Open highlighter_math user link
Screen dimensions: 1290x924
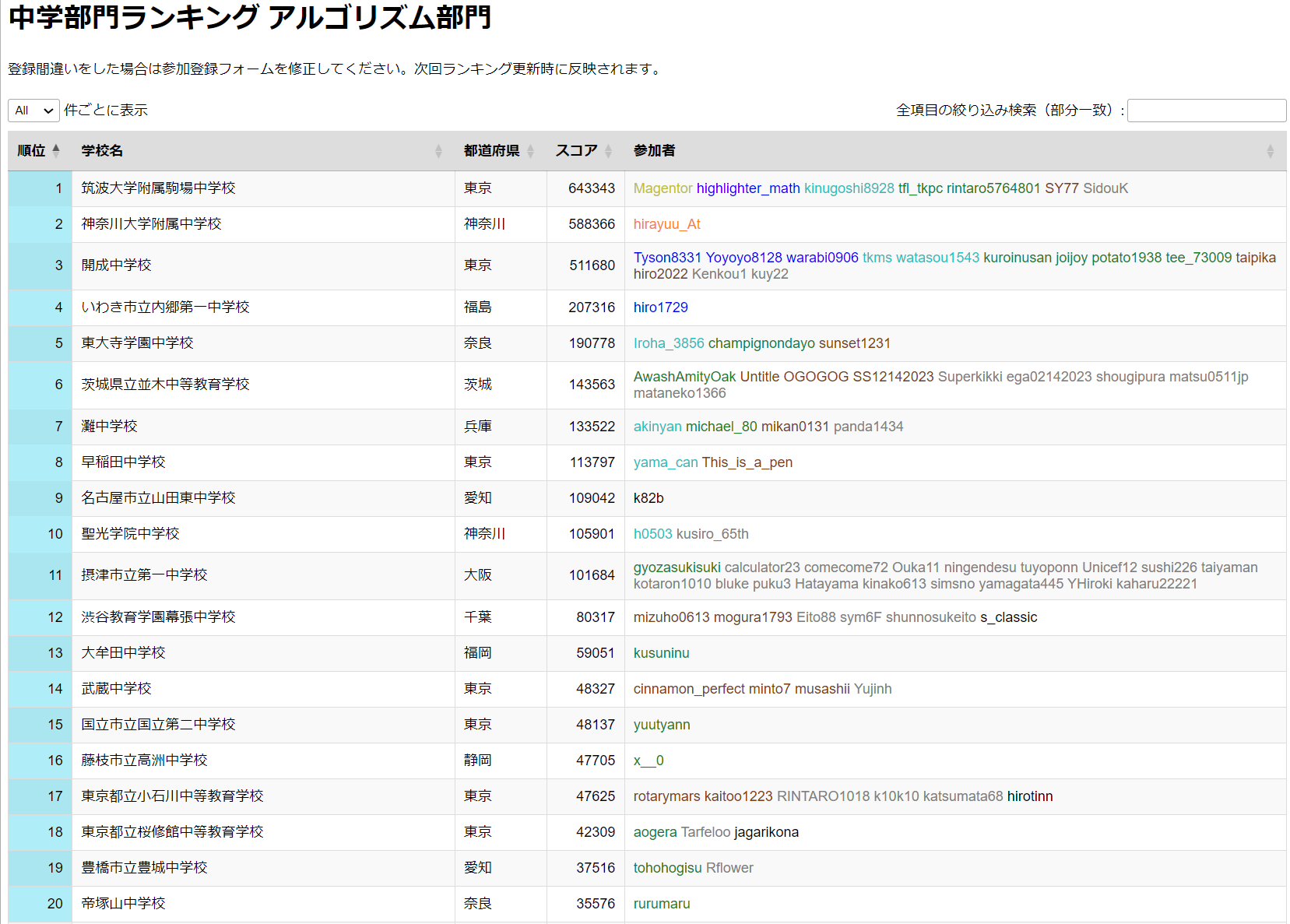[748, 188]
